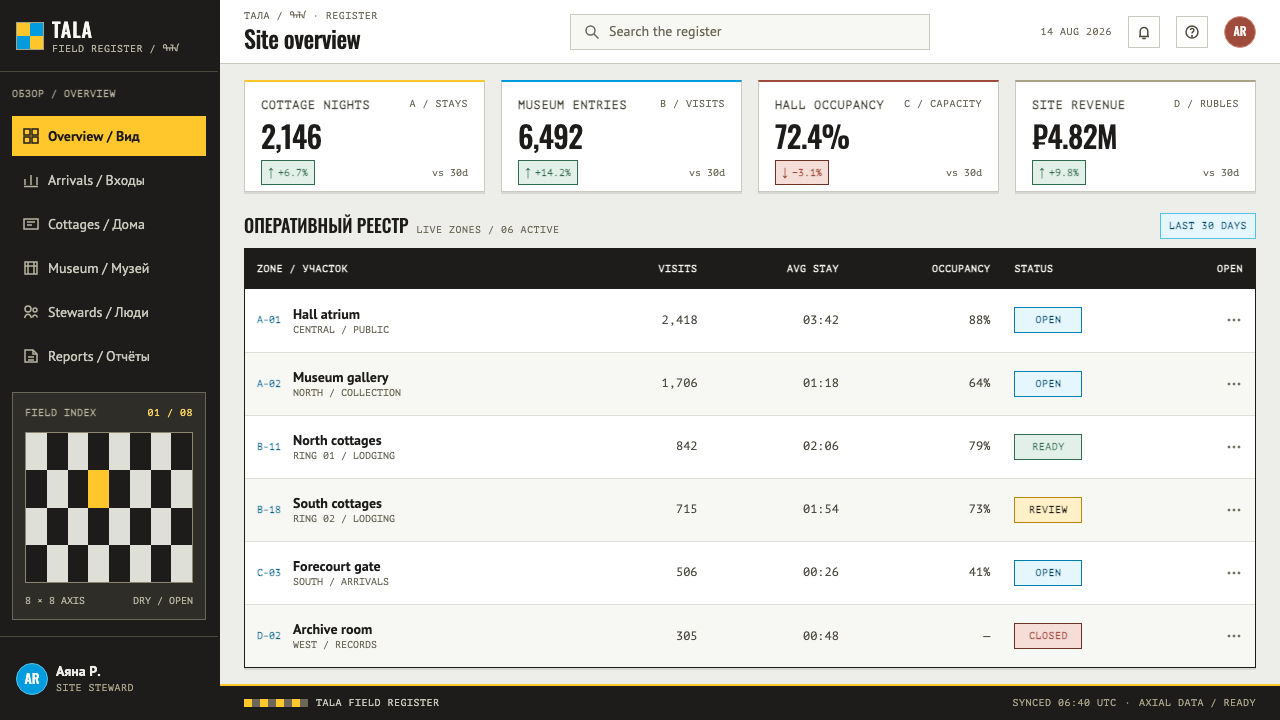Click zone code B-11
The width and height of the screenshot is (1280, 720).
coord(269,446)
